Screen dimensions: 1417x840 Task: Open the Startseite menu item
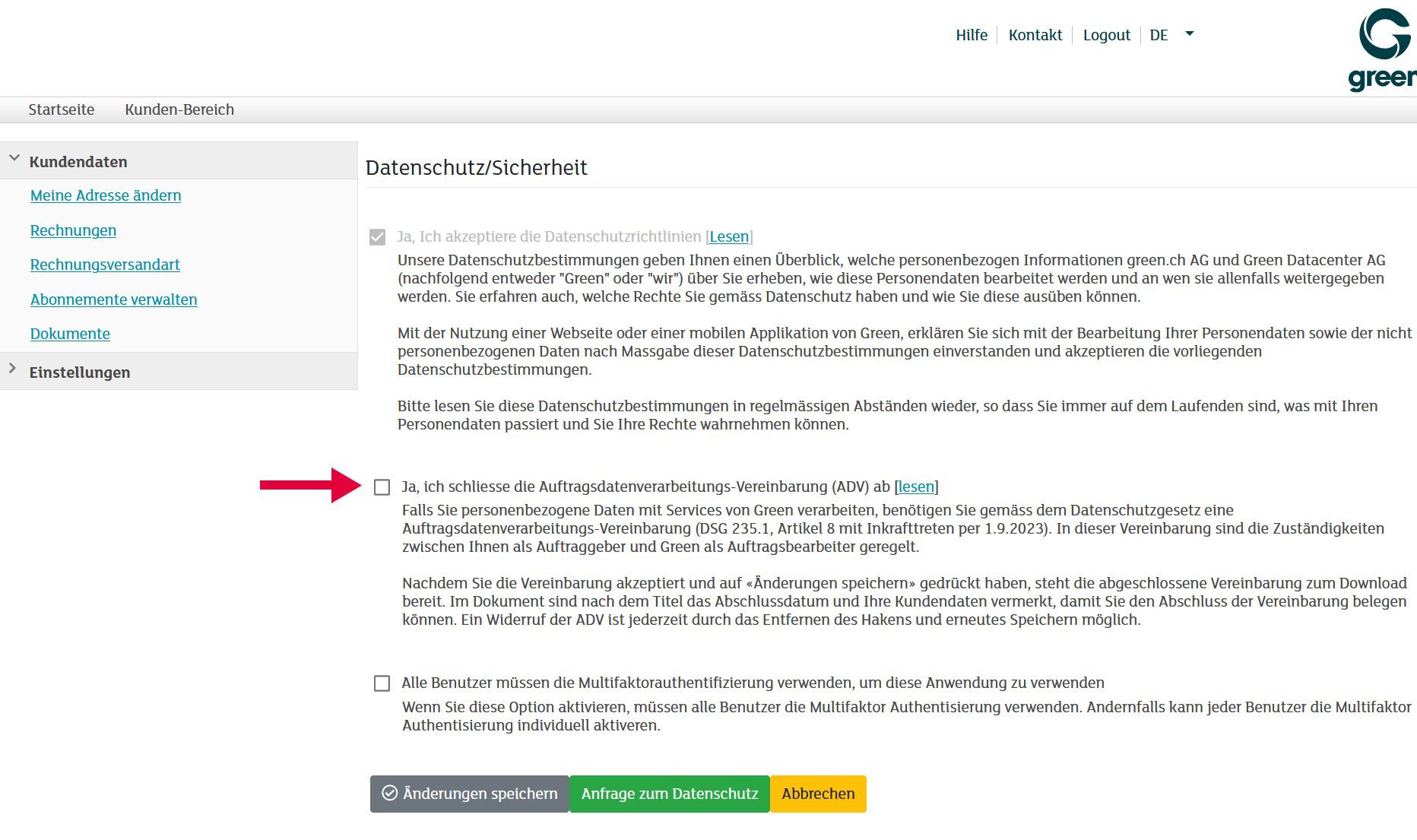pyautogui.click(x=62, y=109)
